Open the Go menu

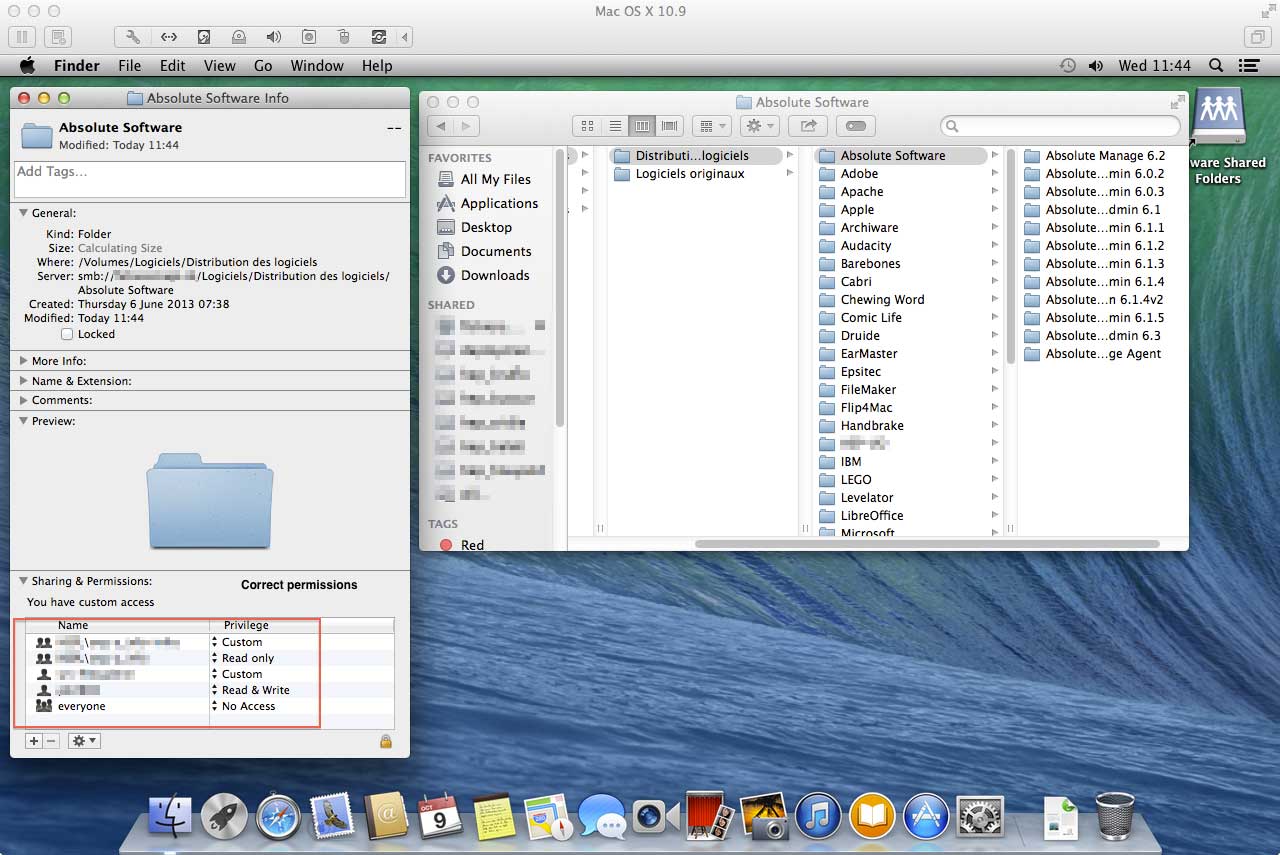pyautogui.click(x=263, y=66)
